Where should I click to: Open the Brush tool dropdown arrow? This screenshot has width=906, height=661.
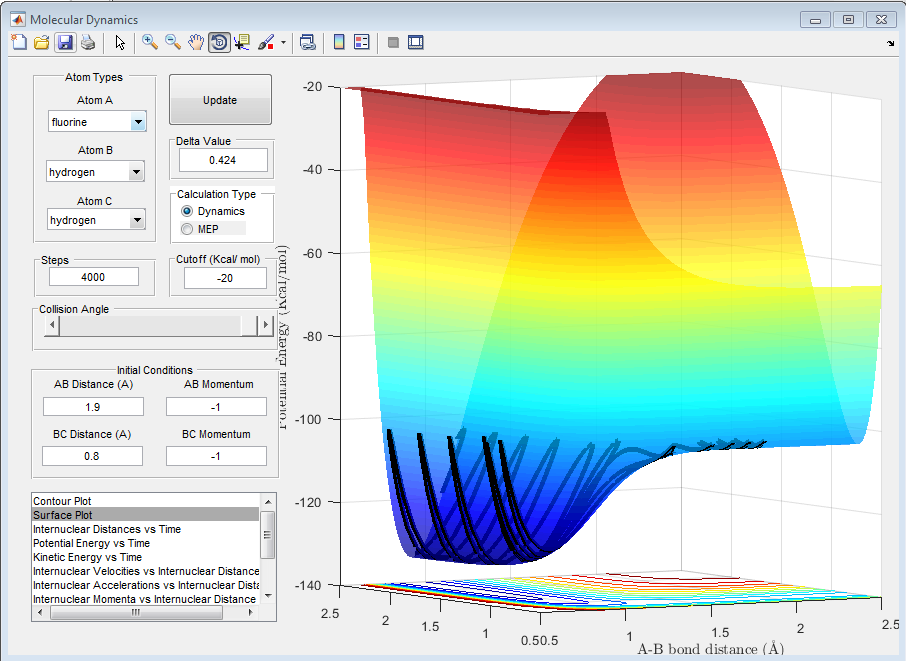coord(283,43)
